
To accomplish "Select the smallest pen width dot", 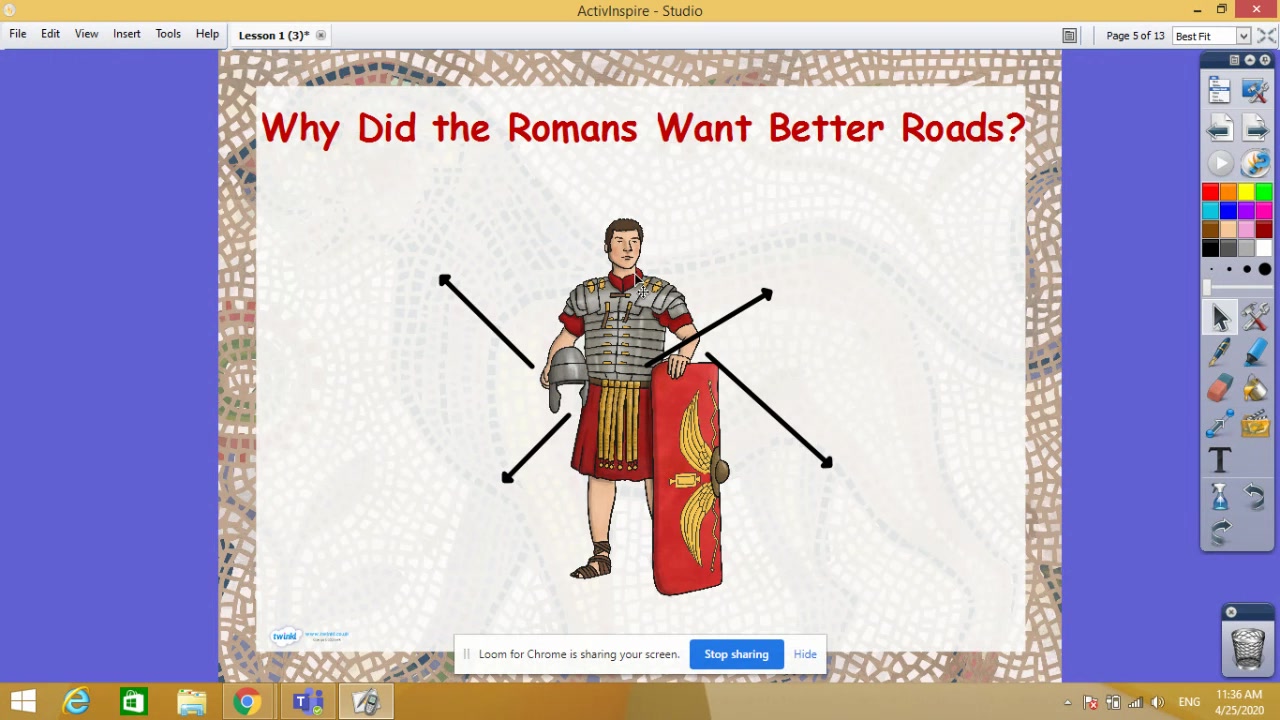I will pos(1211,270).
